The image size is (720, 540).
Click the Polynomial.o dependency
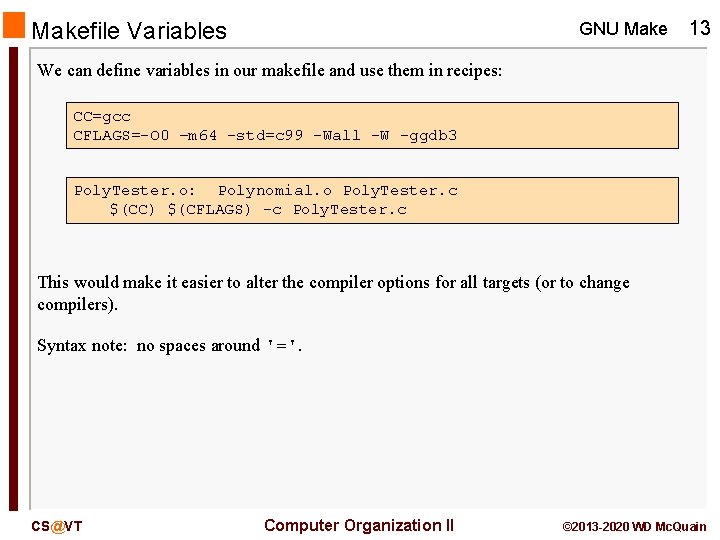pos(275,191)
